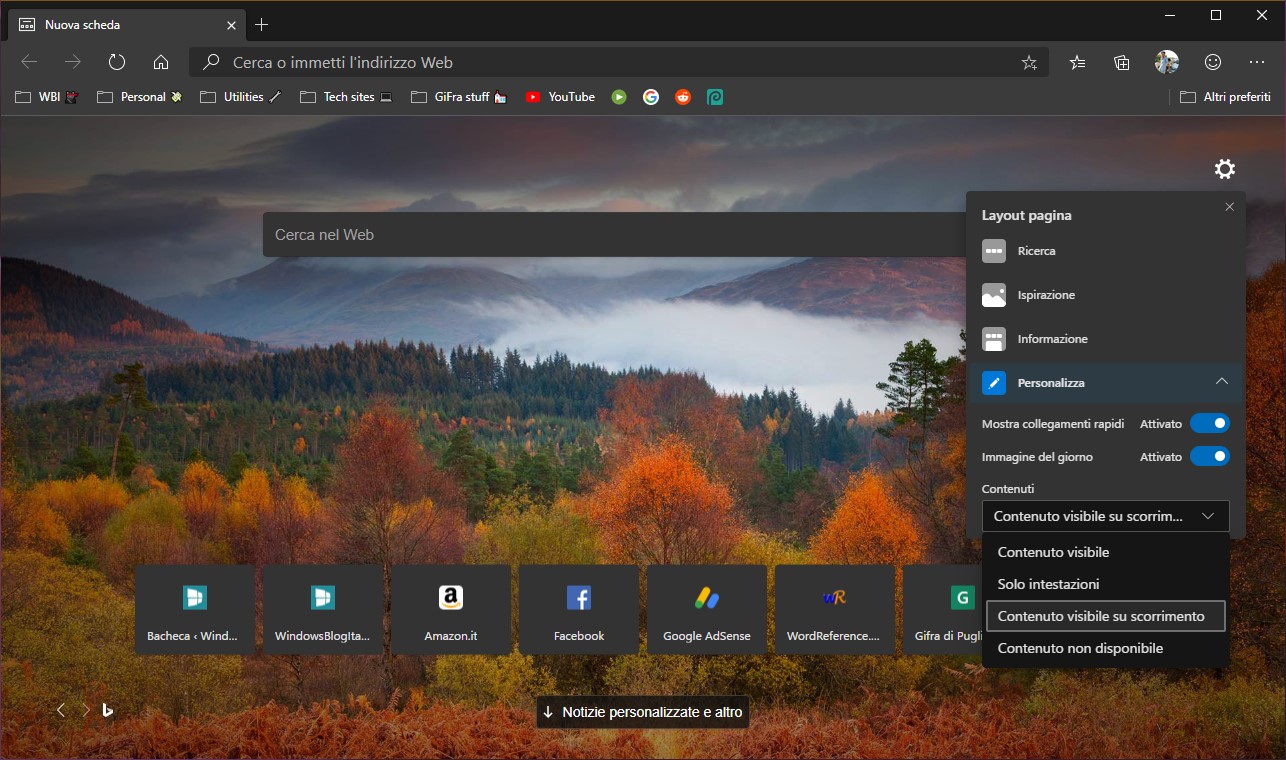This screenshot has width=1286, height=760.
Task: Open the Gifra di Puglia quick link tile
Action: (x=941, y=610)
